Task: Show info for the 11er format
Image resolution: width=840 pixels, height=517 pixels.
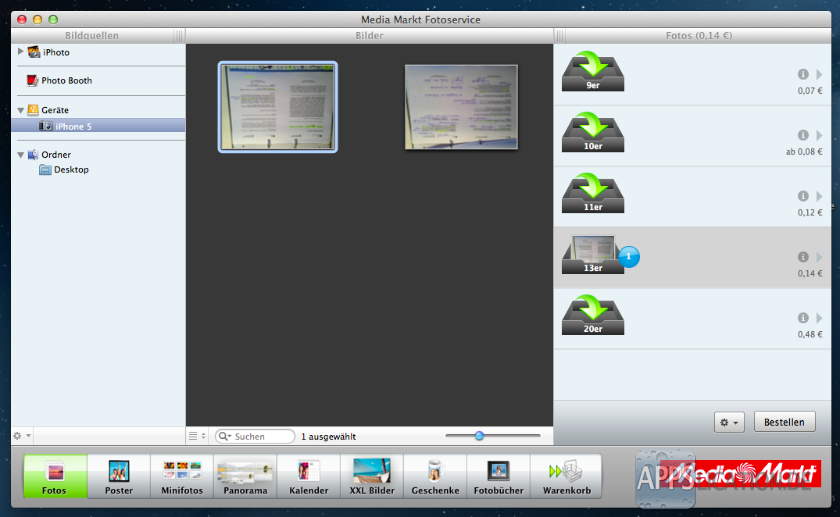Action: [x=802, y=196]
